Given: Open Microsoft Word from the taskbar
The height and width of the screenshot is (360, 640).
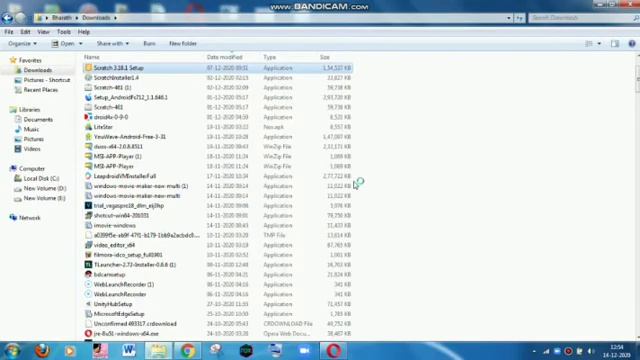Looking at the screenshot, I should pyautogui.click(x=129, y=351).
